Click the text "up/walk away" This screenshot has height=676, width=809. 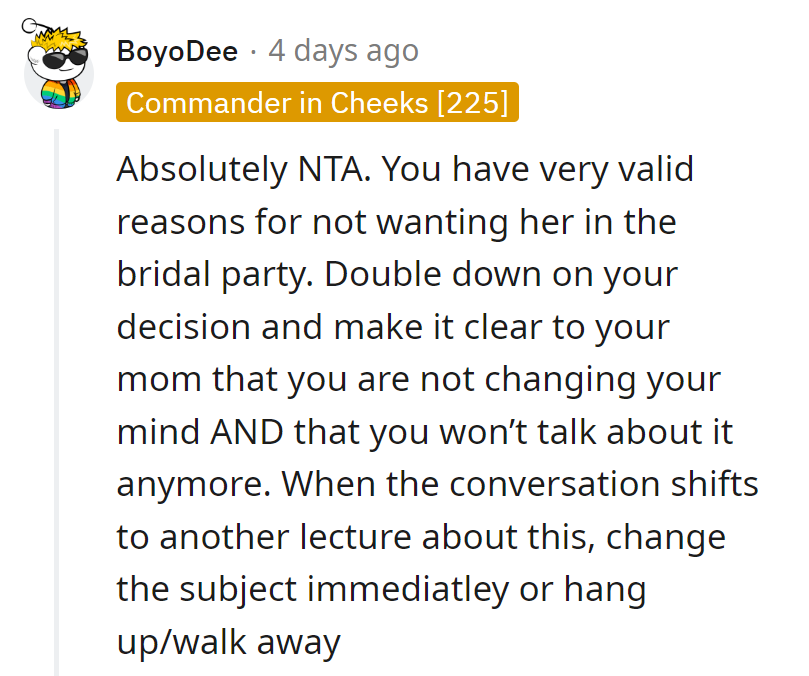coord(228,641)
